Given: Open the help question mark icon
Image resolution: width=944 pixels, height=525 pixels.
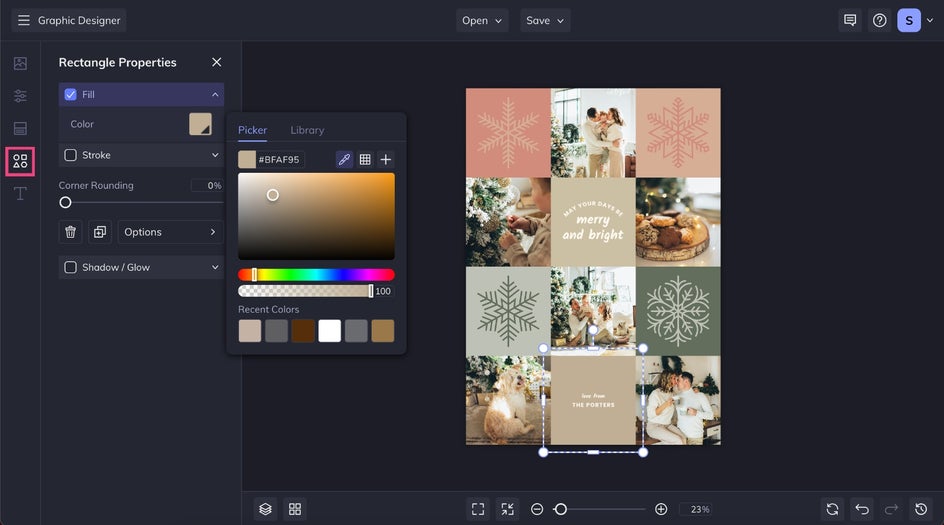Looking at the screenshot, I should pos(880,20).
